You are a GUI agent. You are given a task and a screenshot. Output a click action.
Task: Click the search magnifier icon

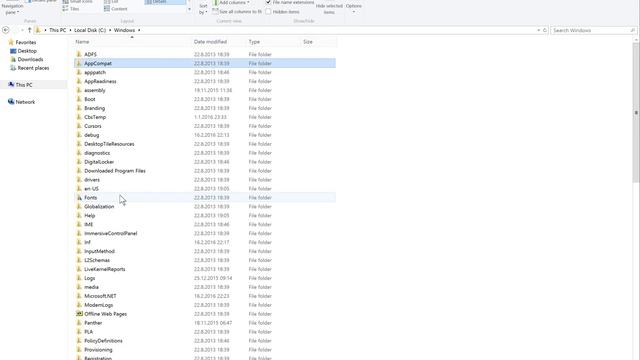coord(632,30)
